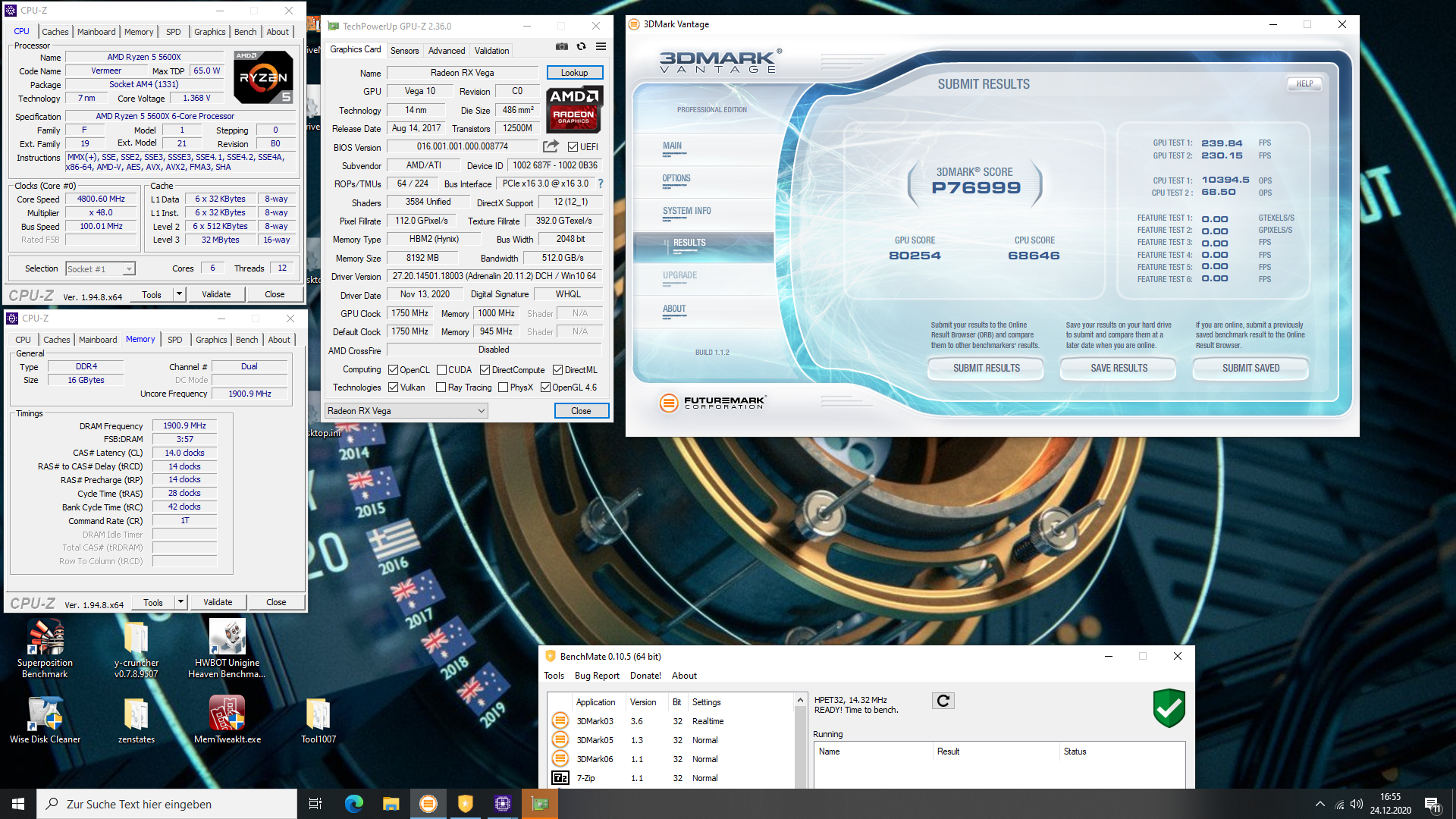
Task: Toggle the UEFI checkbox in GPU-Z
Action: (573, 147)
